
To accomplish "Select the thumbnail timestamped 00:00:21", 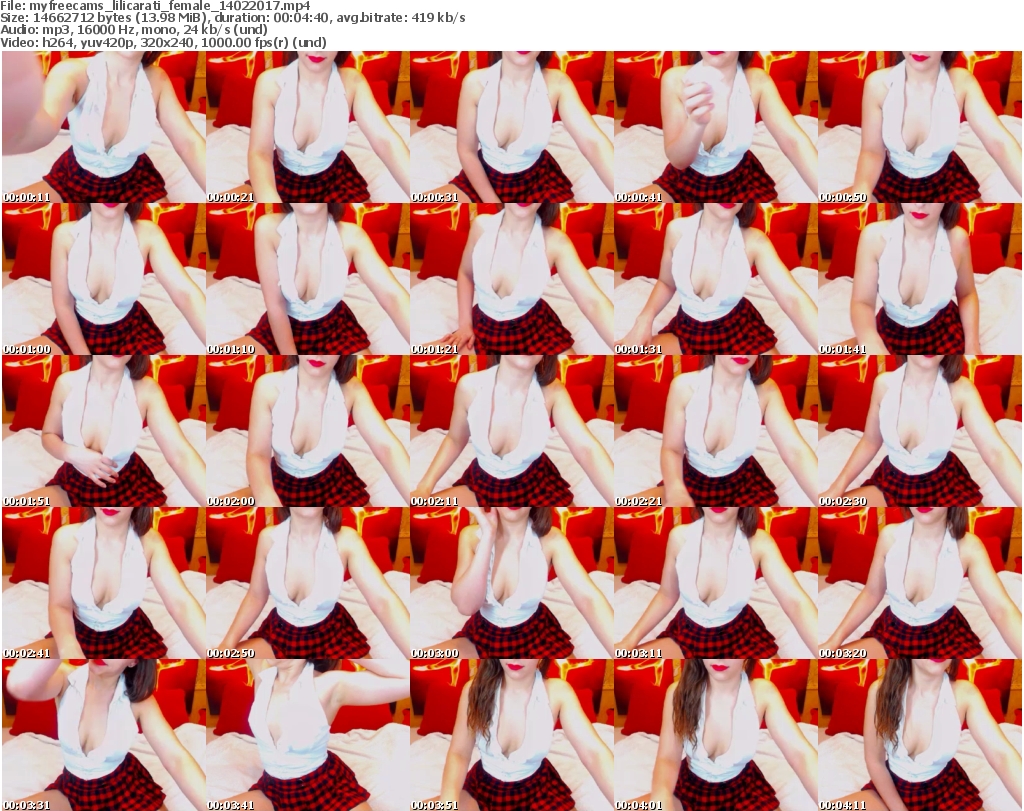I will [308, 127].
